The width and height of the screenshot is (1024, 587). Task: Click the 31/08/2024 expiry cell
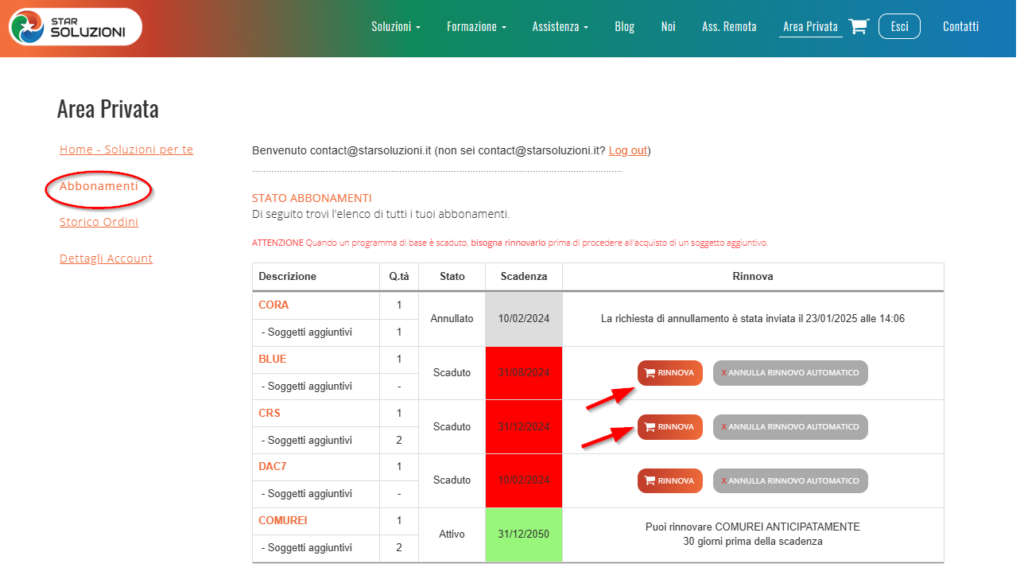point(524,373)
